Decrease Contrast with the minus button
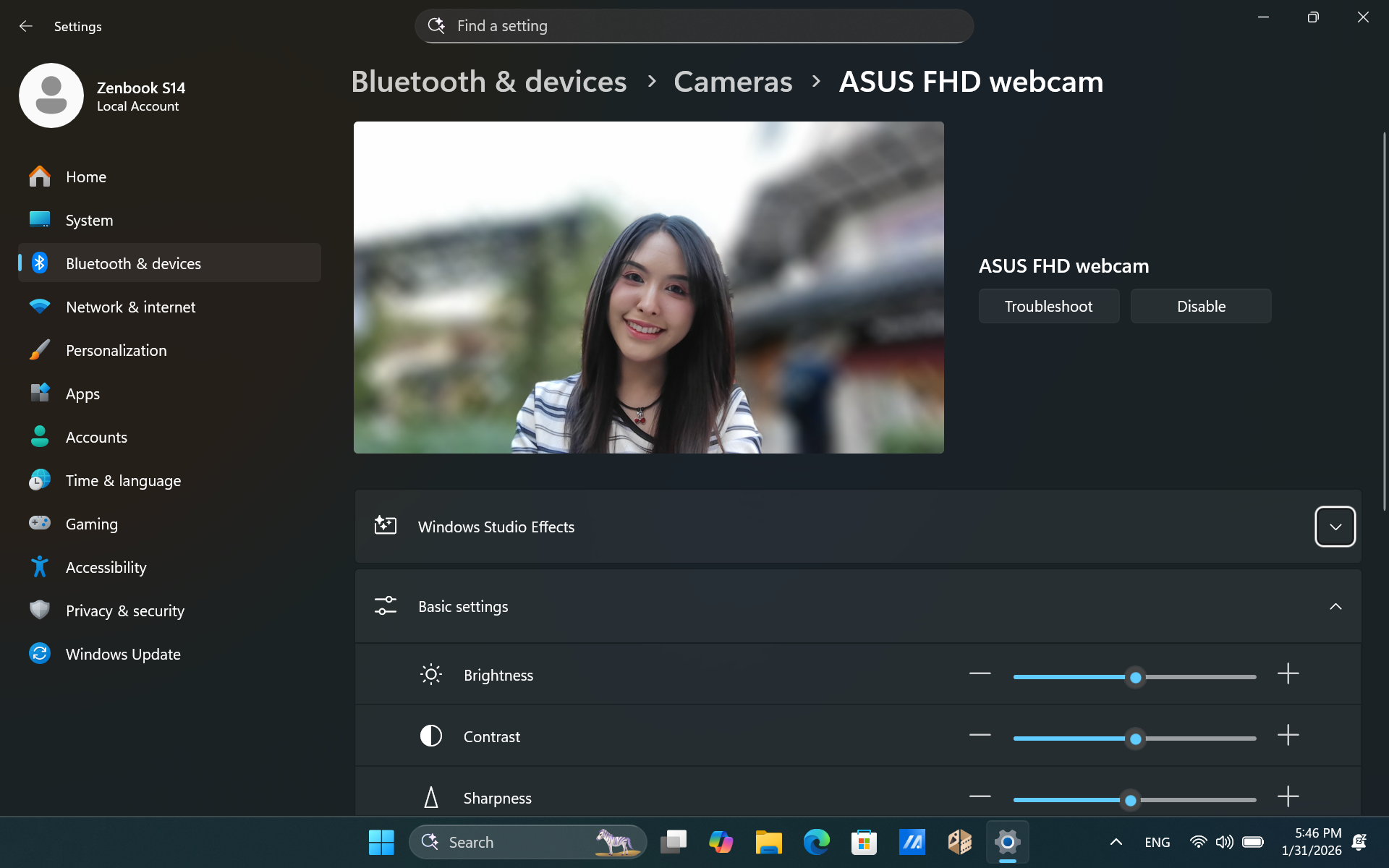The height and width of the screenshot is (868, 1389). coord(980,736)
